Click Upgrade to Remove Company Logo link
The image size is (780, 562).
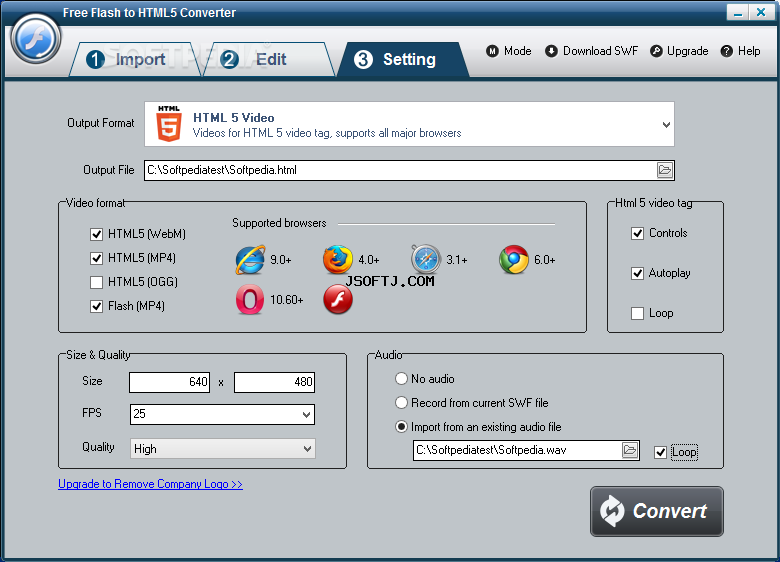150,484
